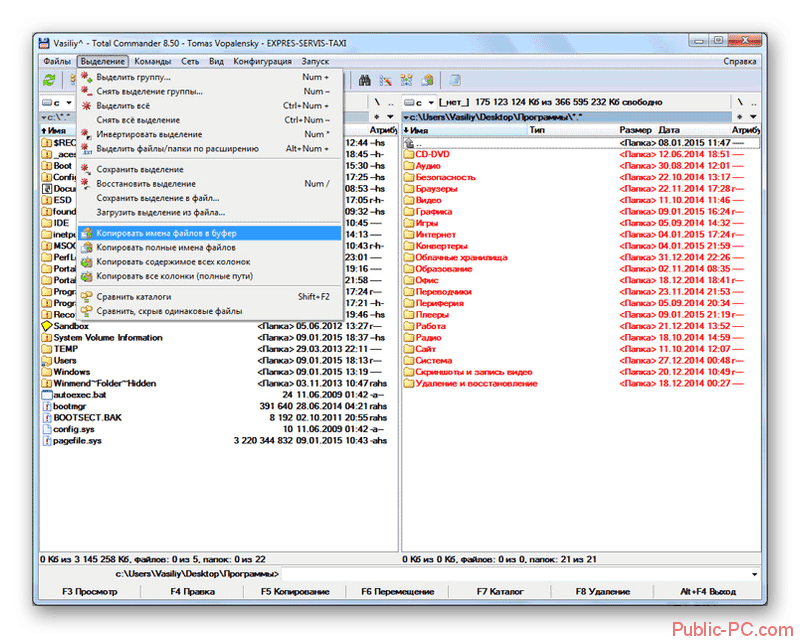The width and height of the screenshot is (800, 642).
Task: Click the red star icon beside Выделить всё
Action: [87, 106]
